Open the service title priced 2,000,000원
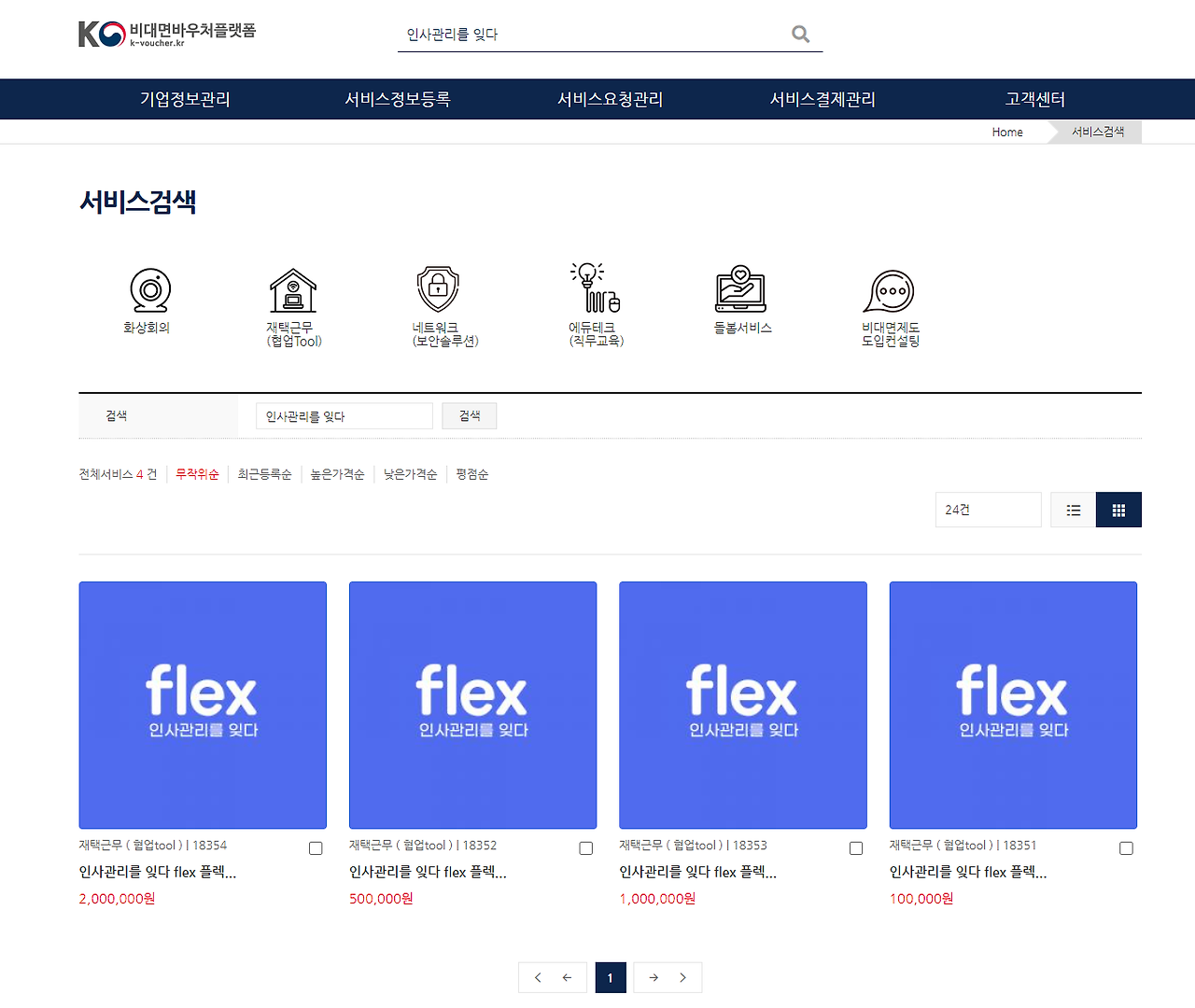This screenshot has width=1195, height=1008. click(158, 872)
